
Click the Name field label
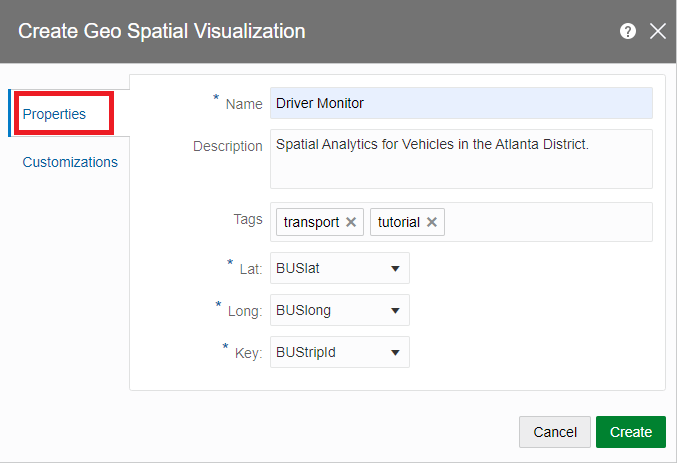click(x=244, y=104)
